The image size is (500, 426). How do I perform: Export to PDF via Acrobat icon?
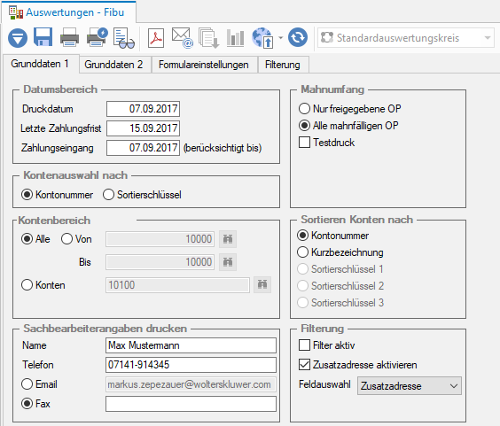tap(156, 38)
